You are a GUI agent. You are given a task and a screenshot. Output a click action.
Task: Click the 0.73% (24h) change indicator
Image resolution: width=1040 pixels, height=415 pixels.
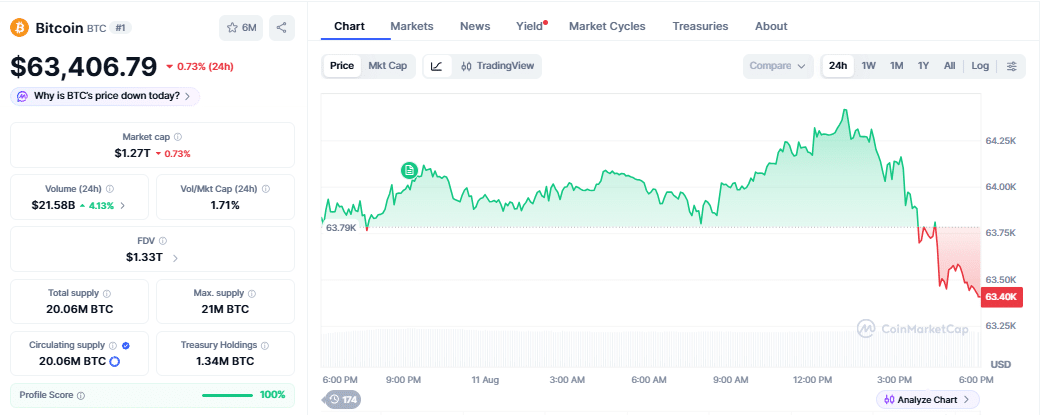pyautogui.click(x=199, y=66)
